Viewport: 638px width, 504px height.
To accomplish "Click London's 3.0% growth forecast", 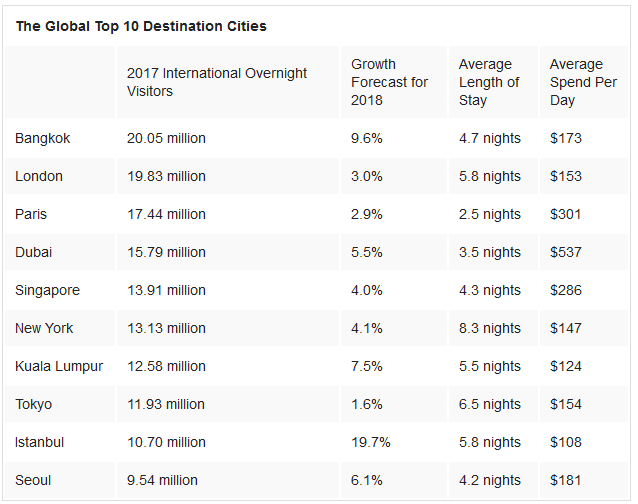I will 367,176.
